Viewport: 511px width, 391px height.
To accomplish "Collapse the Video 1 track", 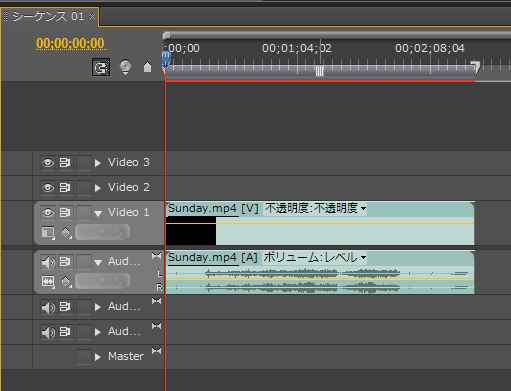I will (x=98, y=213).
